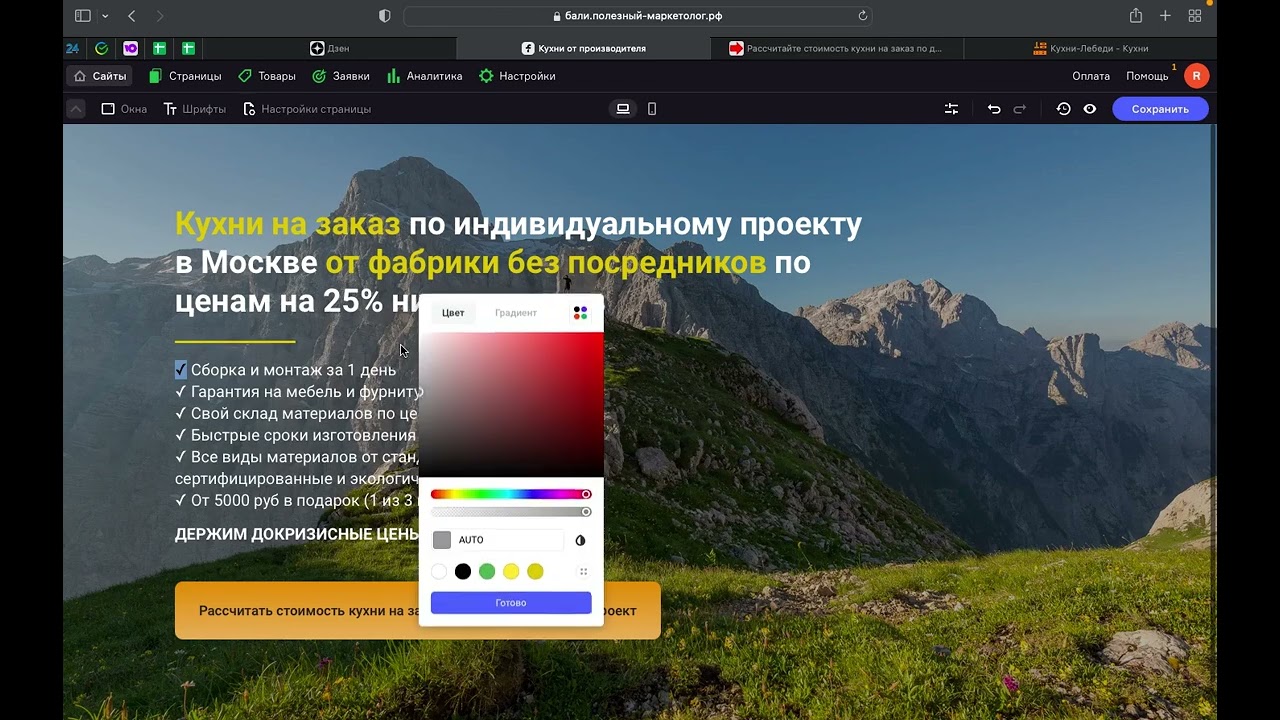Open the version history clock icon
This screenshot has height=720, width=1280.
[1063, 109]
